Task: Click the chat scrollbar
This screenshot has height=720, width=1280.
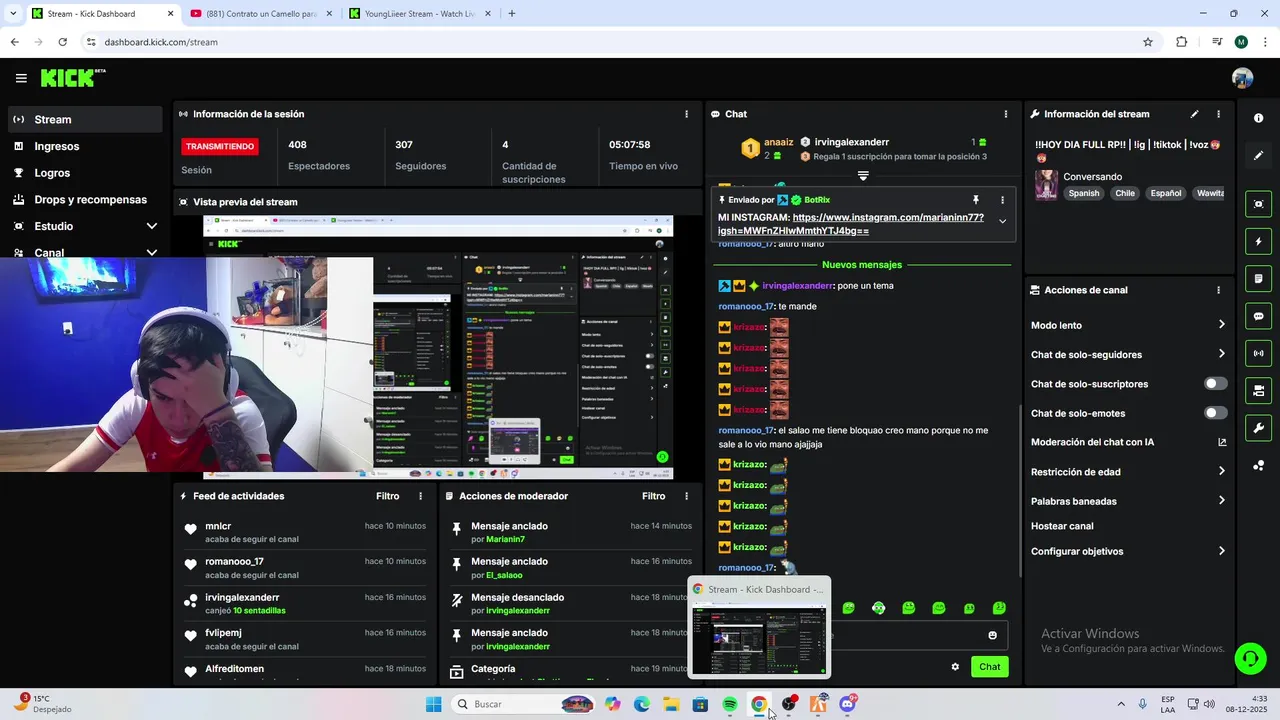Action: (1019, 490)
